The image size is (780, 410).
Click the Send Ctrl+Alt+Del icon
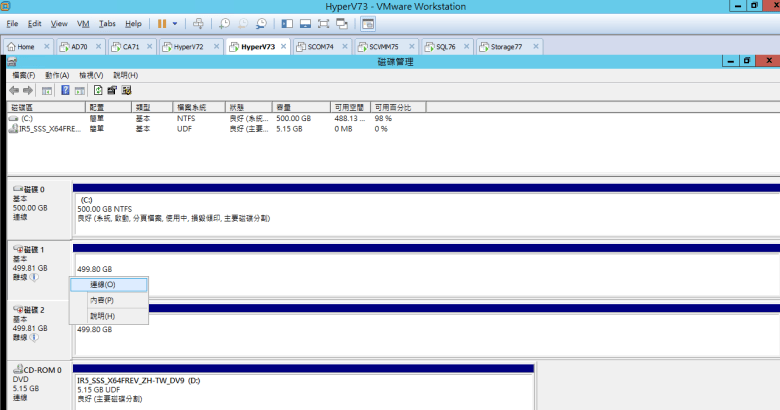click(x=198, y=22)
